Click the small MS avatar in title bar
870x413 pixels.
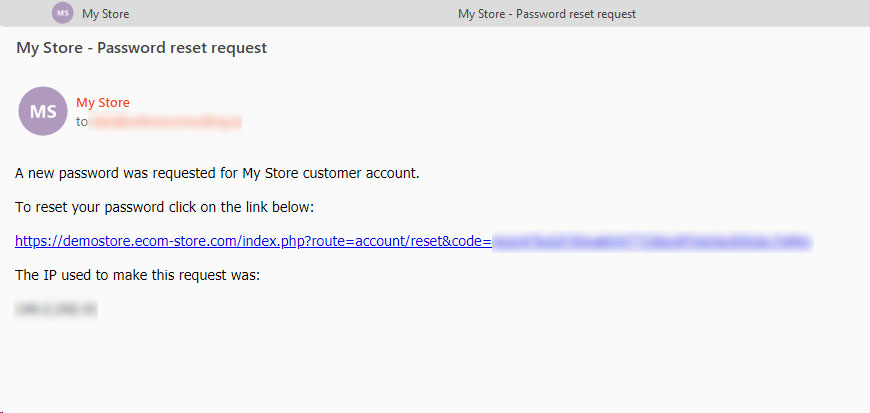point(63,13)
